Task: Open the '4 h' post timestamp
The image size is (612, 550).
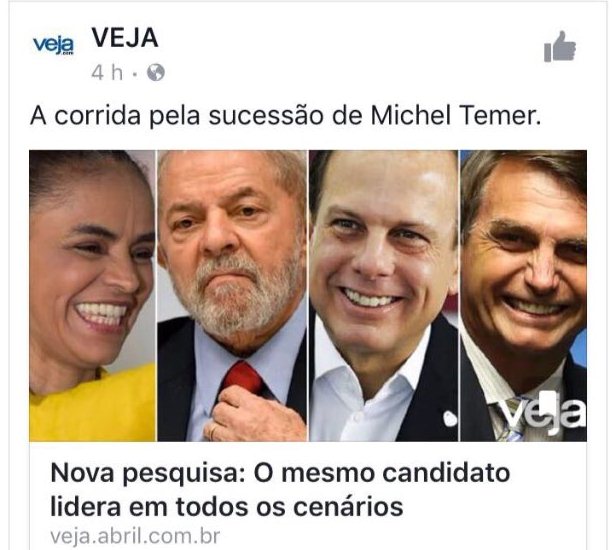Action: (106, 73)
